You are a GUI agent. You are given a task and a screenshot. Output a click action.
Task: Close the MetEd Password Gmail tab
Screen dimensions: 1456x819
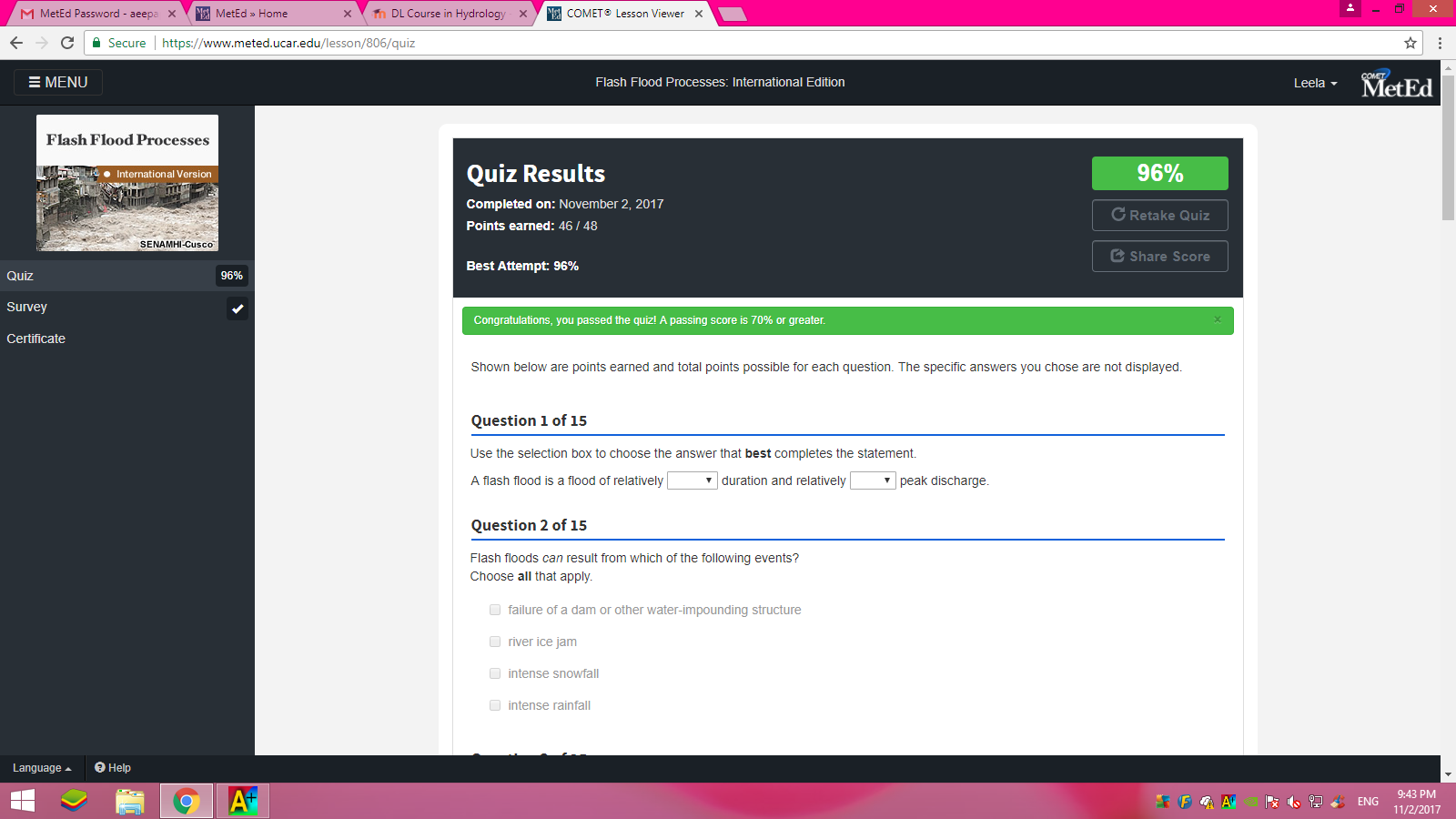point(172,14)
